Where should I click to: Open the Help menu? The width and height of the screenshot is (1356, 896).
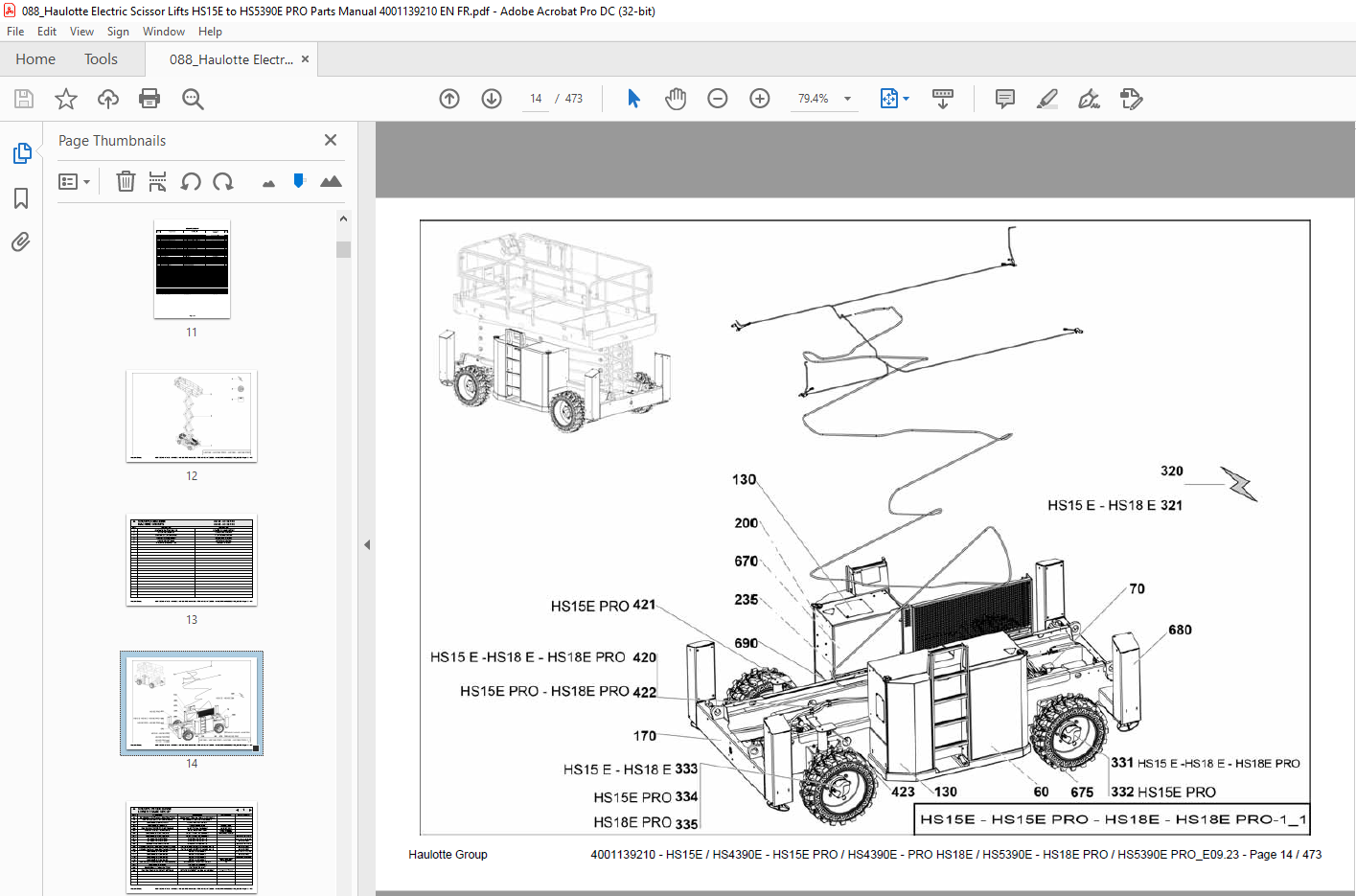tap(210, 32)
